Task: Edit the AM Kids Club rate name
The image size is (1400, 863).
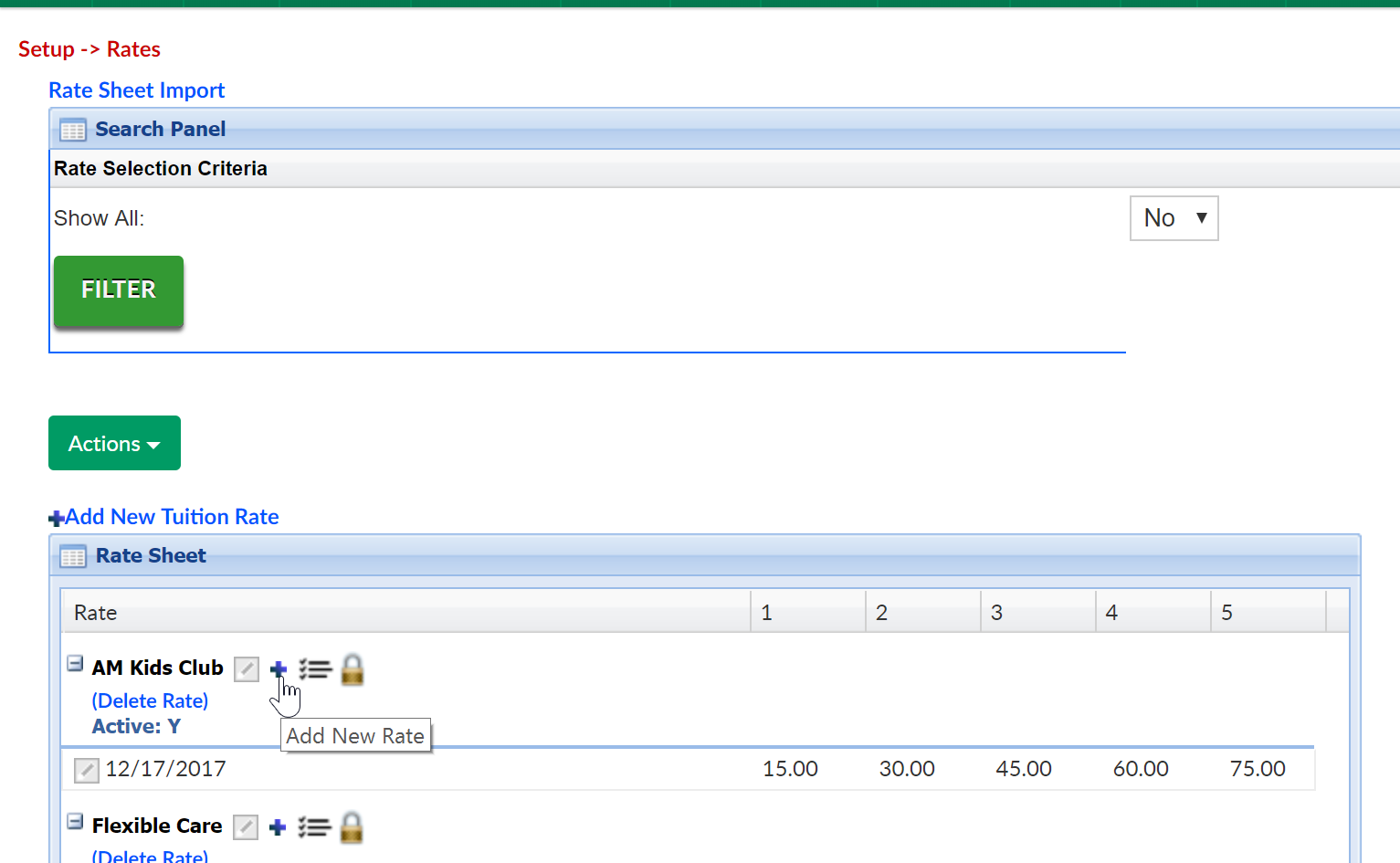Action: click(246, 668)
